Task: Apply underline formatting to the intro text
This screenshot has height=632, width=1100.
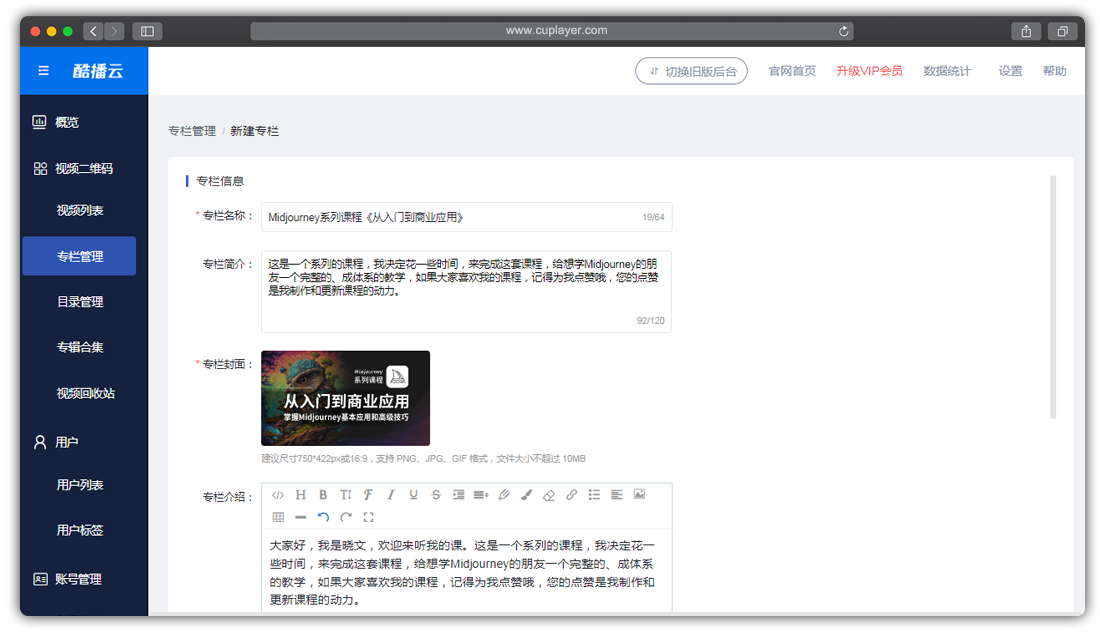Action: click(x=412, y=494)
